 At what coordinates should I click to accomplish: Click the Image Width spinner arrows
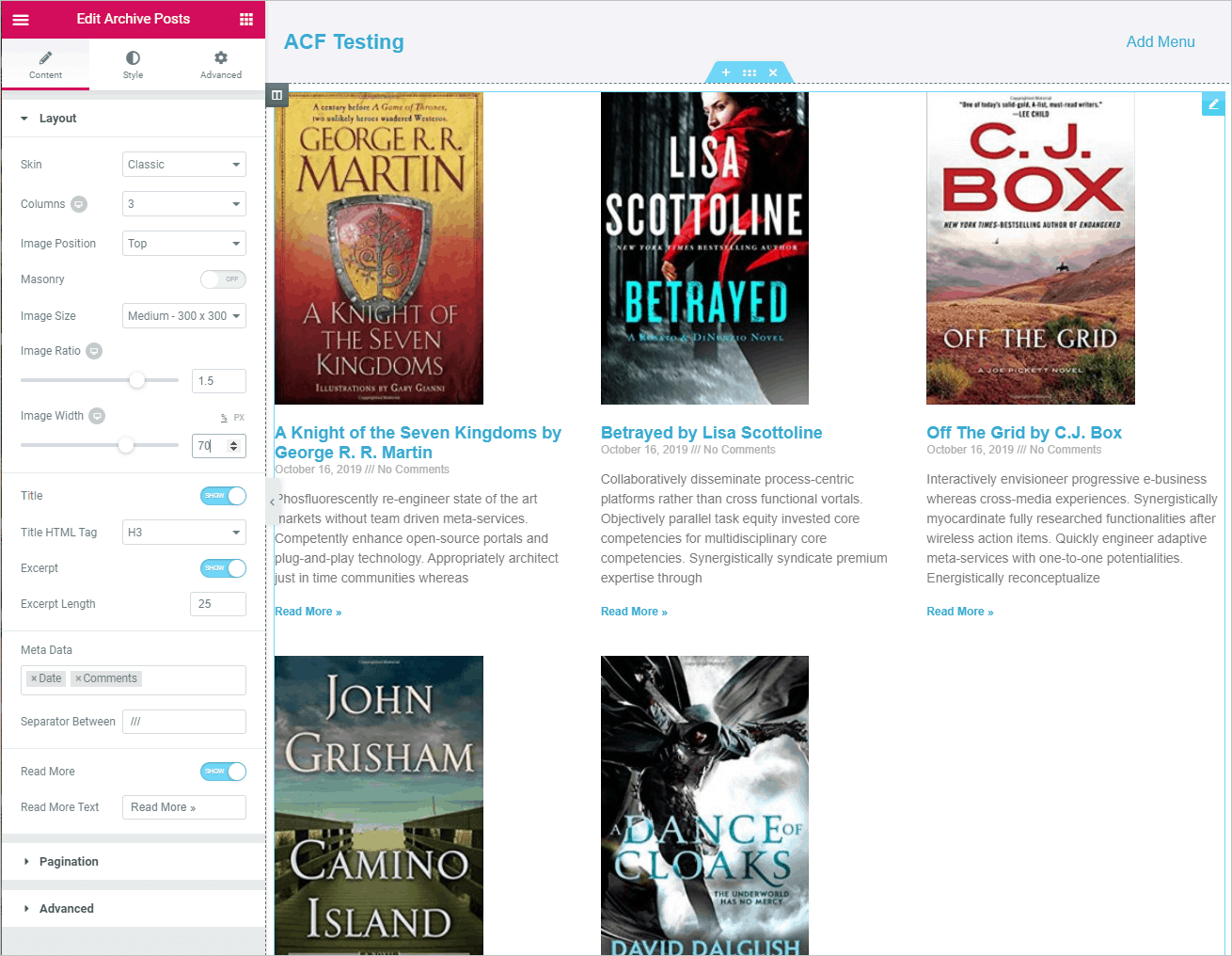(x=234, y=446)
